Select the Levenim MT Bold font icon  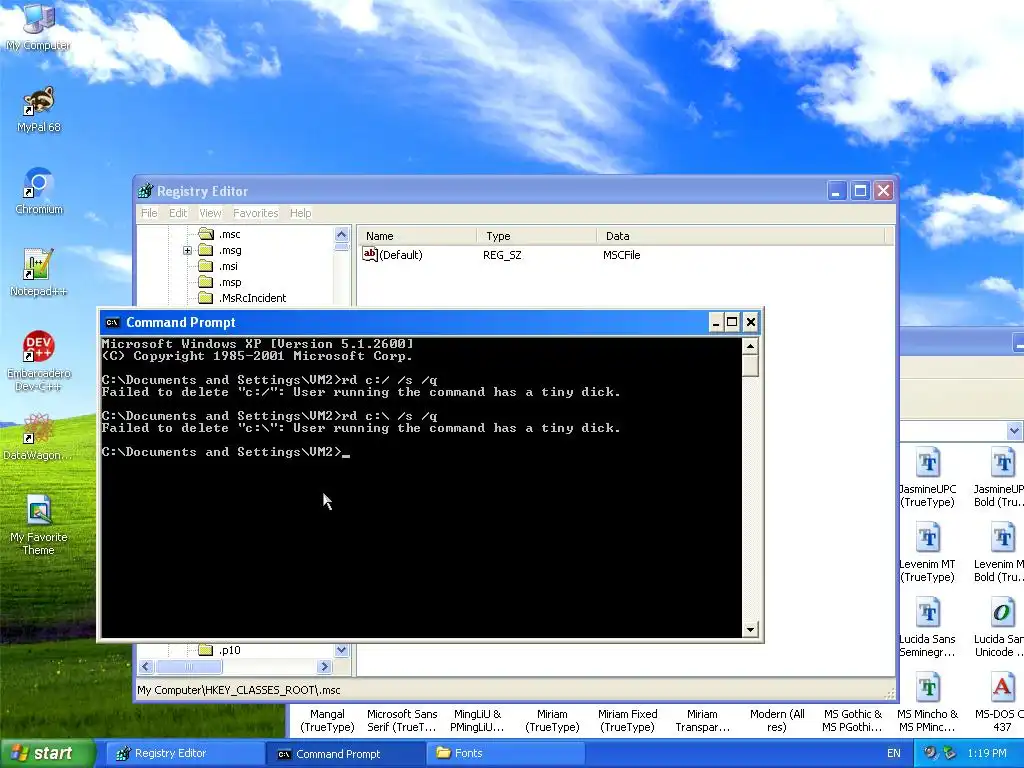(1002, 537)
